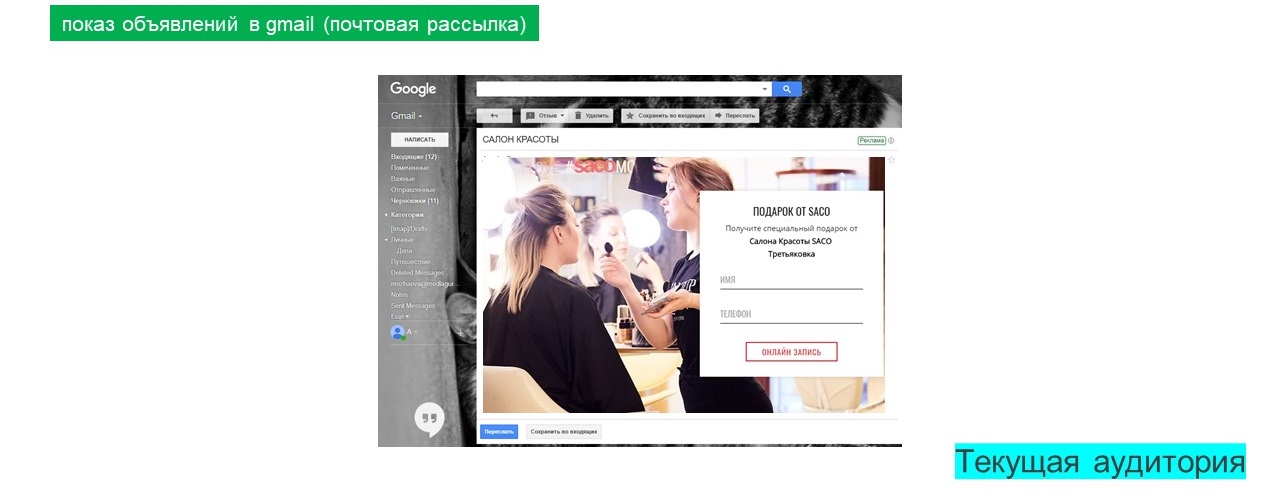The height and width of the screenshot is (503, 1280).
Task: Open the Черновики (11) folder
Action: click(414, 200)
